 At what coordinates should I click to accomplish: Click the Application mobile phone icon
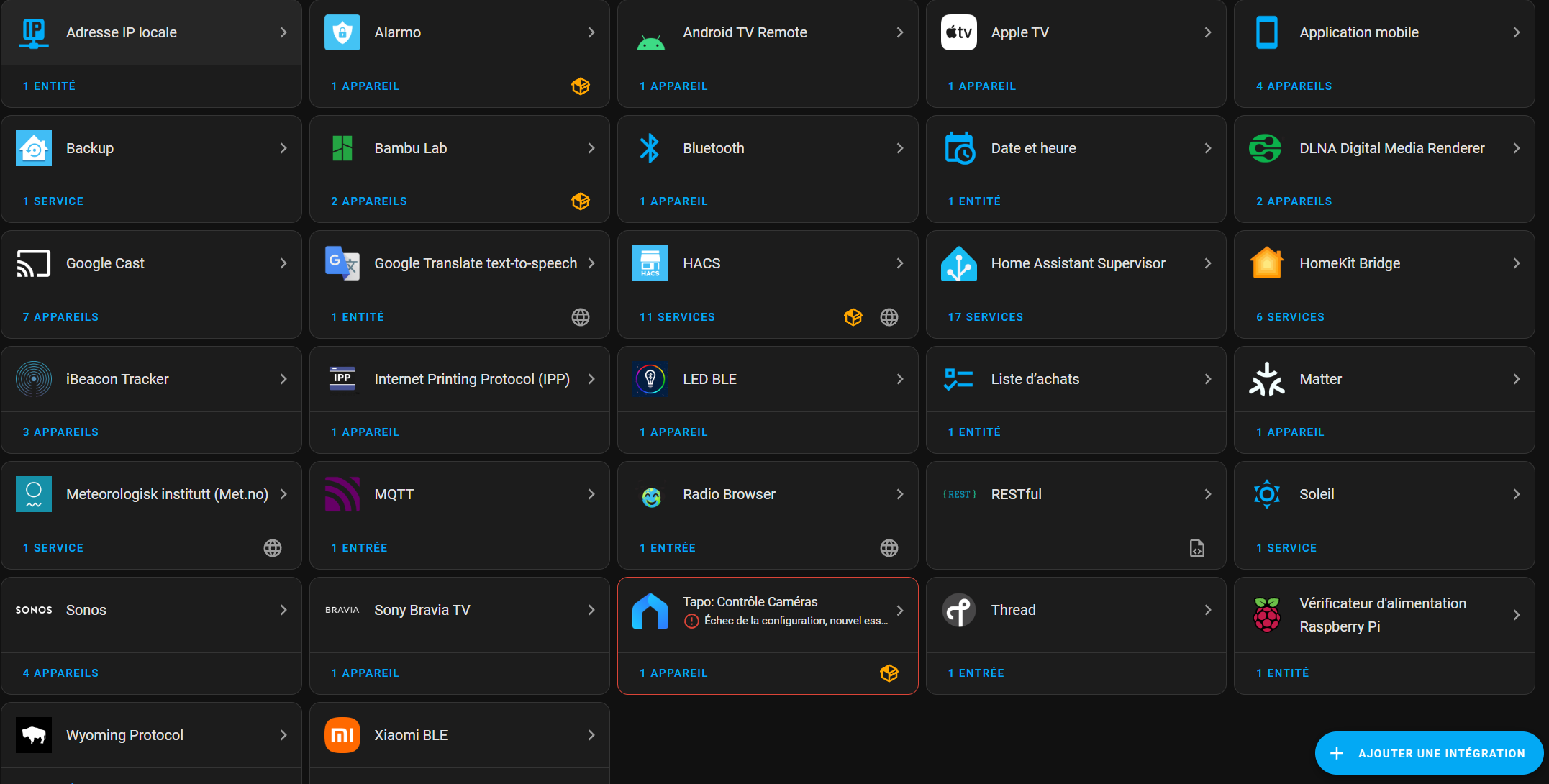(x=1267, y=32)
